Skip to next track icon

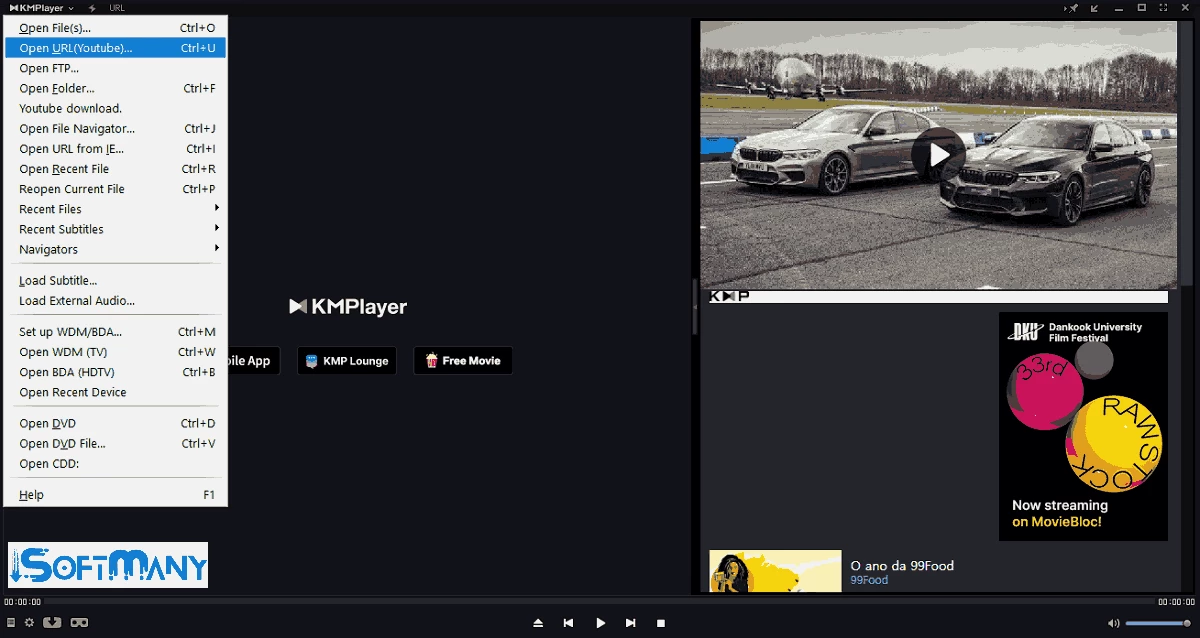630,623
